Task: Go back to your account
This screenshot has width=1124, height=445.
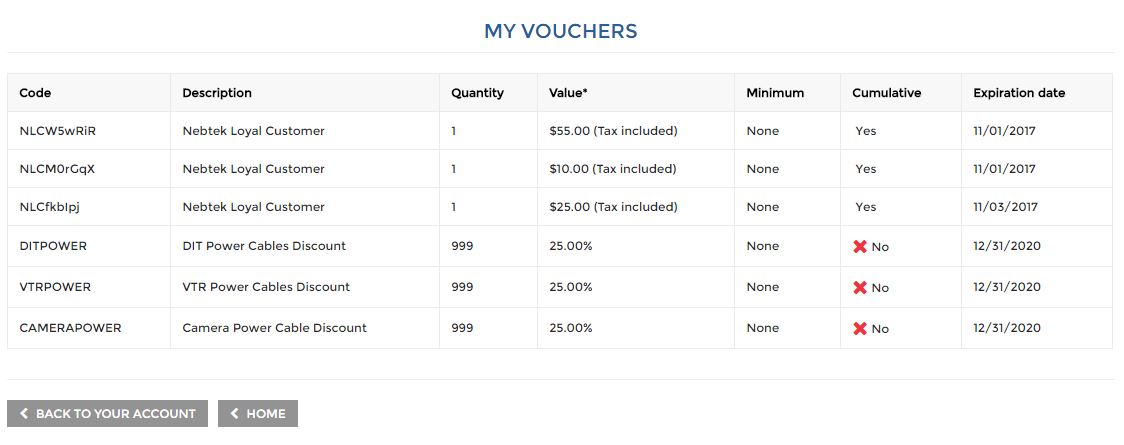Action: pos(108,413)
